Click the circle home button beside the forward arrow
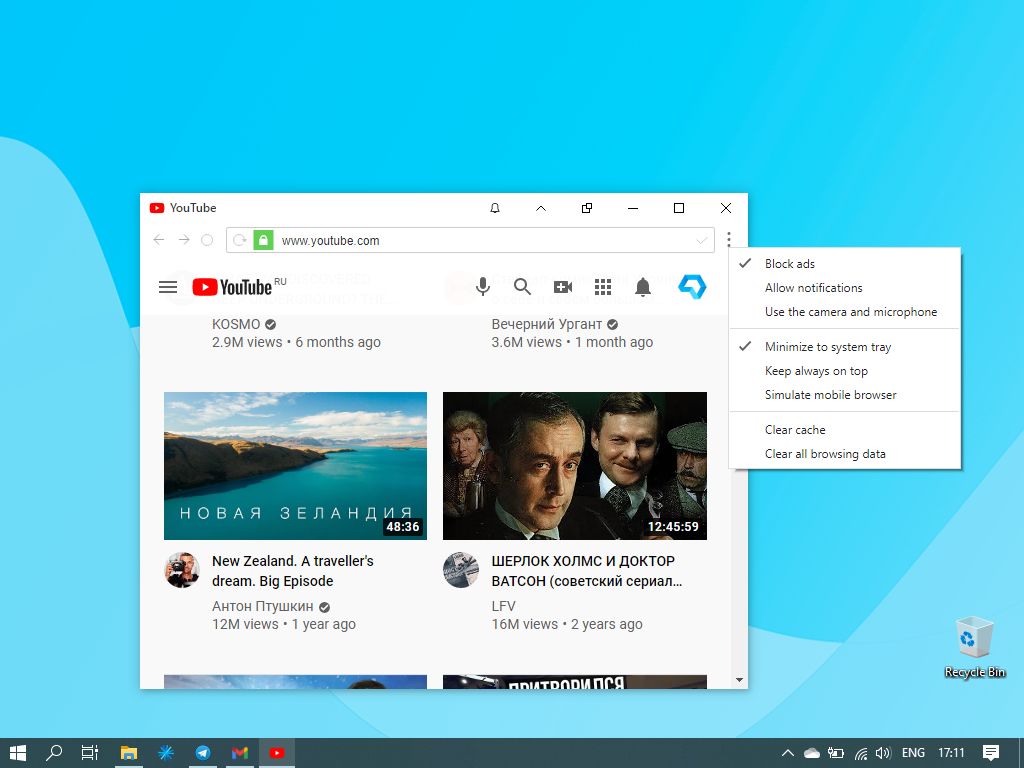This screenshot has height=768, width=1024. pos(207,240)
